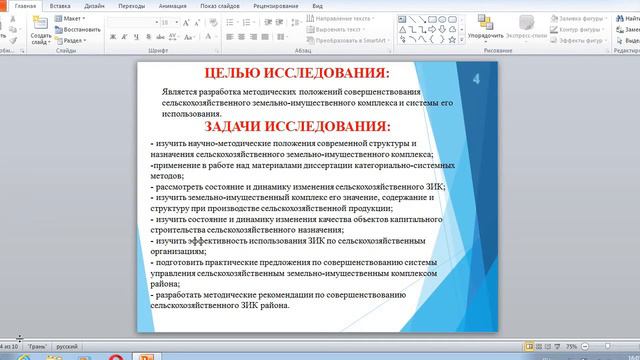Select the straight line shape
The width and height of the screenshot is (640, 360).
(412, 19)
